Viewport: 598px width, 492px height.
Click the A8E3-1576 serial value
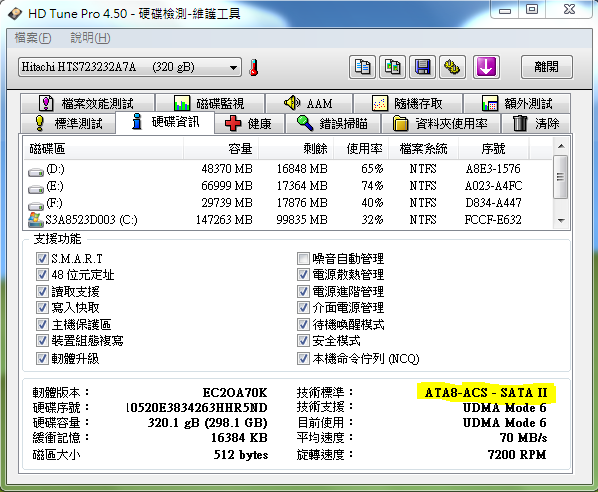click(493, 169)
